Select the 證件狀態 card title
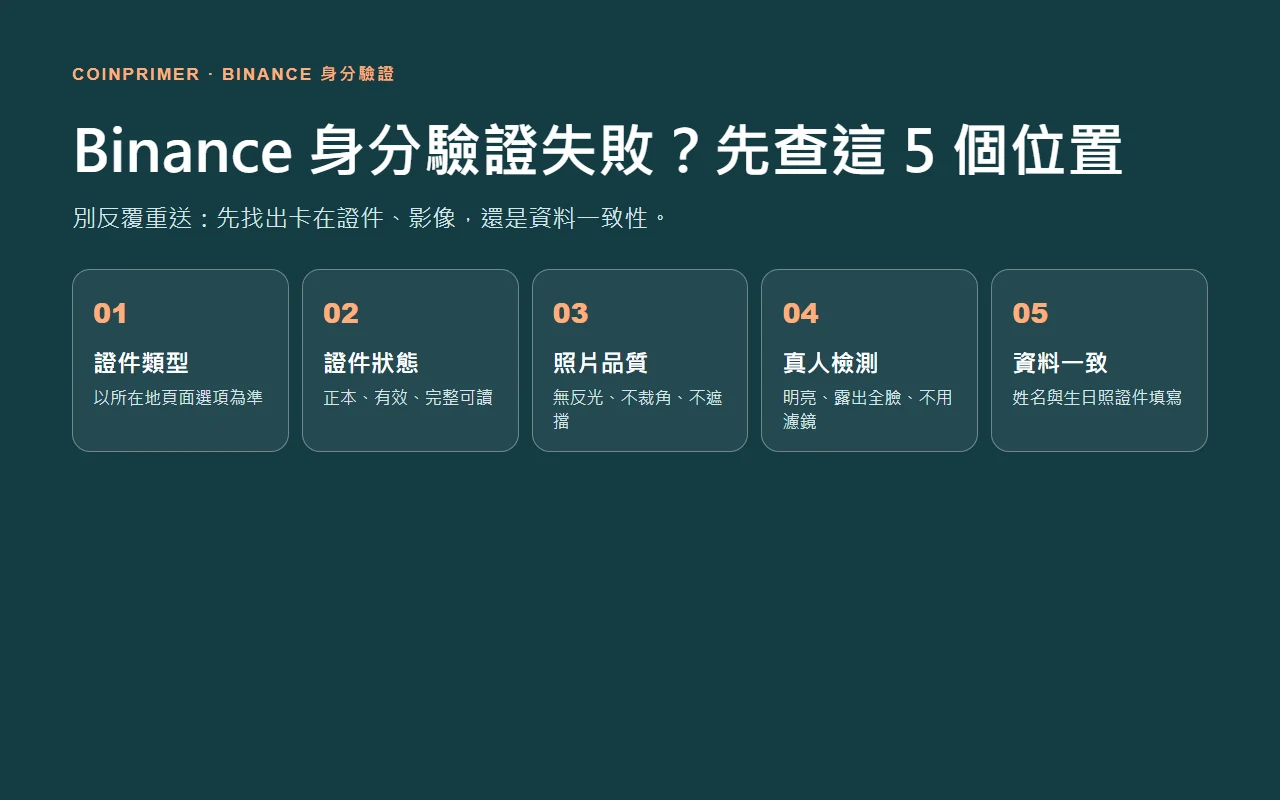 point(371,363)
